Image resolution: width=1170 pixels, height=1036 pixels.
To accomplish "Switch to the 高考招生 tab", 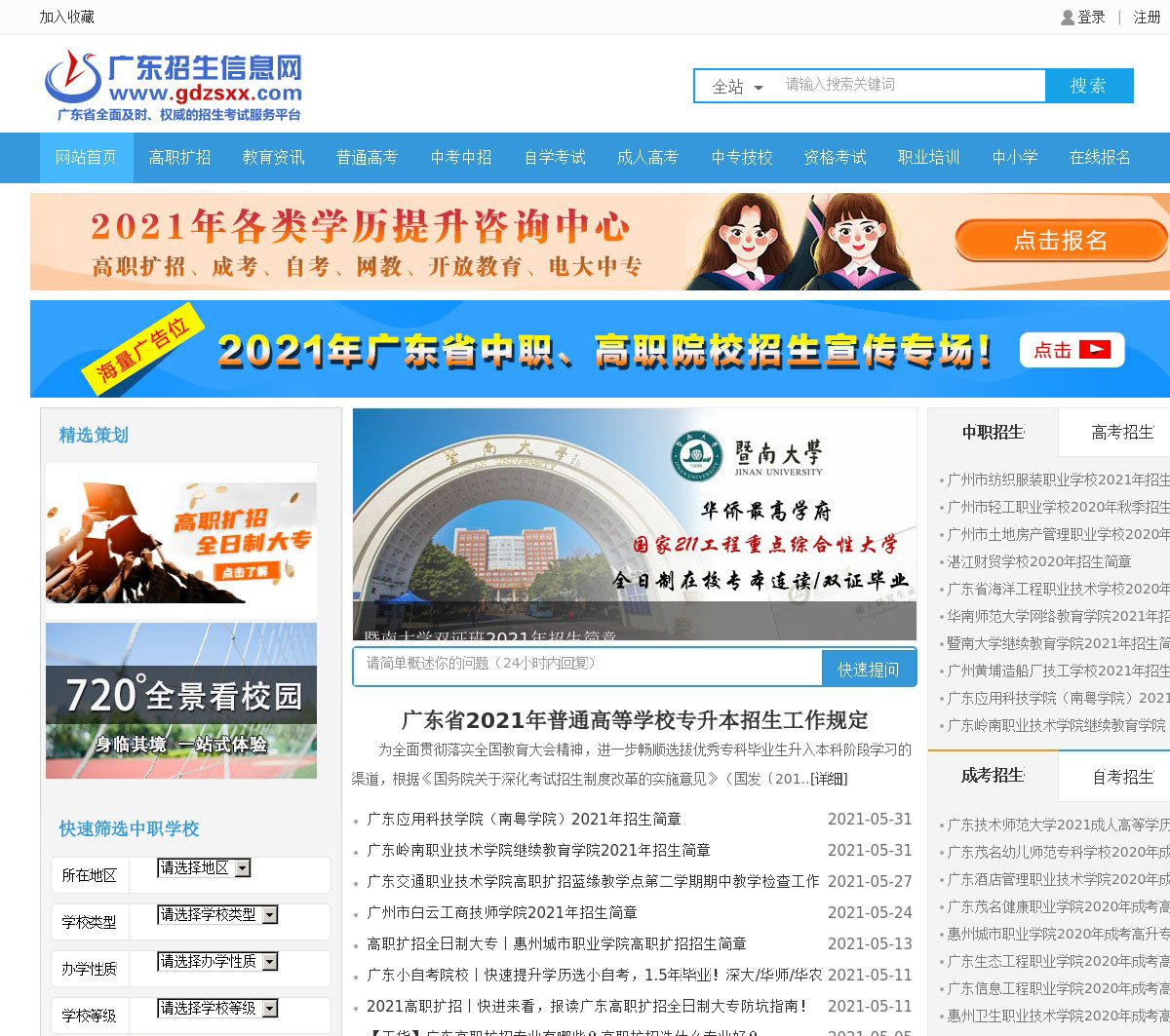I will [1121, 432].
